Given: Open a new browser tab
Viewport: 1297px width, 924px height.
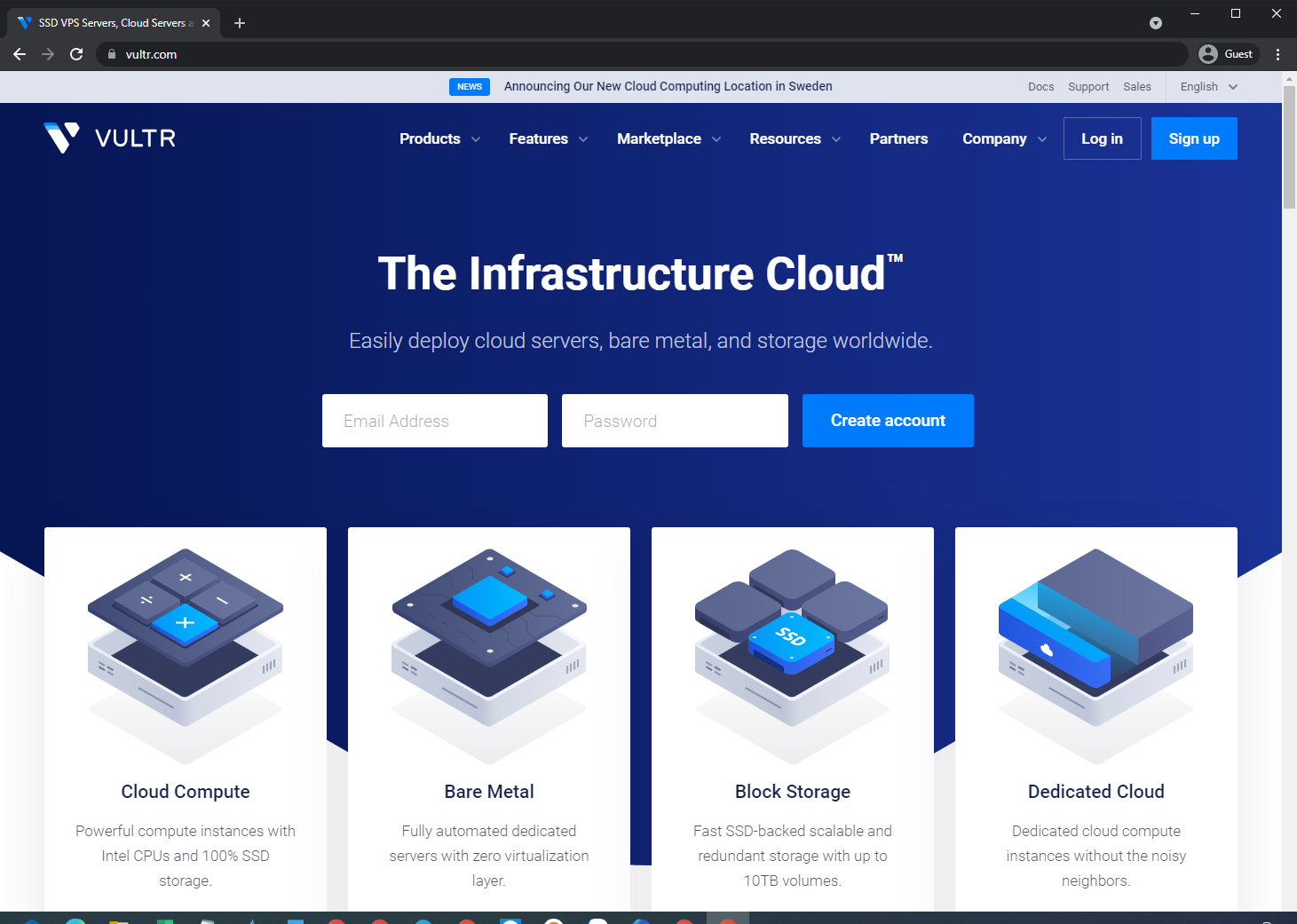Looking at the screenshot, I should pos(240,23).
